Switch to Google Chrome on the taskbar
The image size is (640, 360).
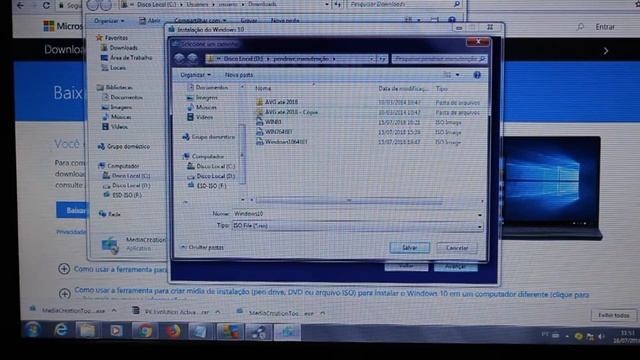coord(144,331)
